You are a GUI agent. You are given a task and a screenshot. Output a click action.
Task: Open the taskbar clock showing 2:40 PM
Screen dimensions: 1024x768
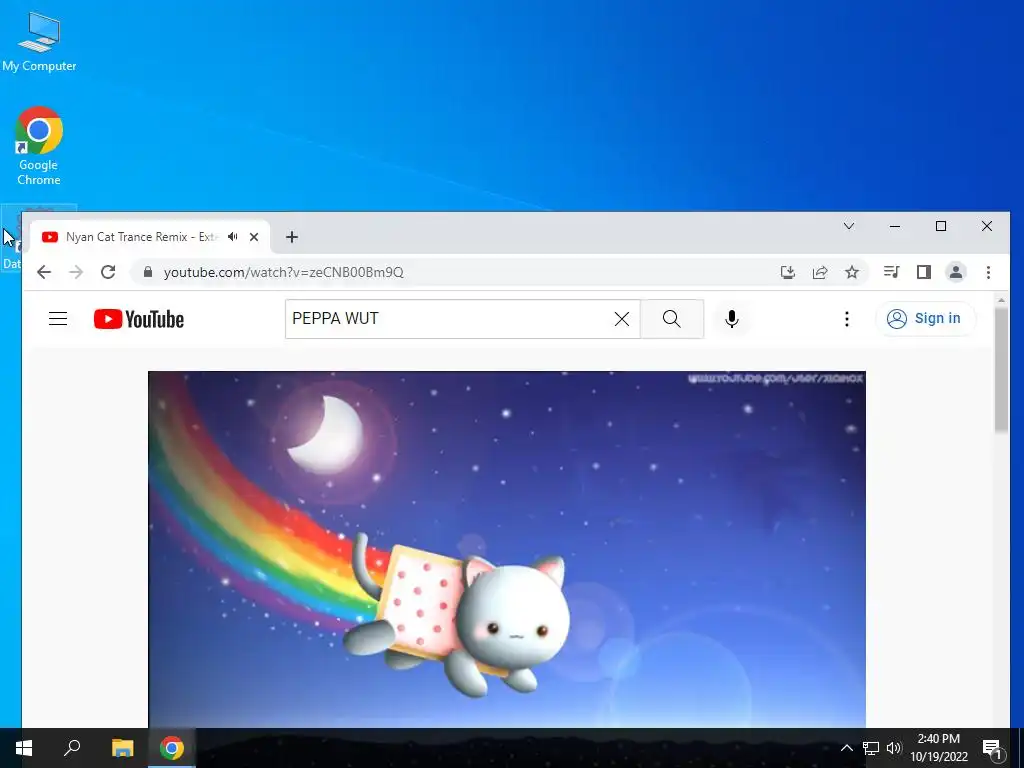coord(939,748)
